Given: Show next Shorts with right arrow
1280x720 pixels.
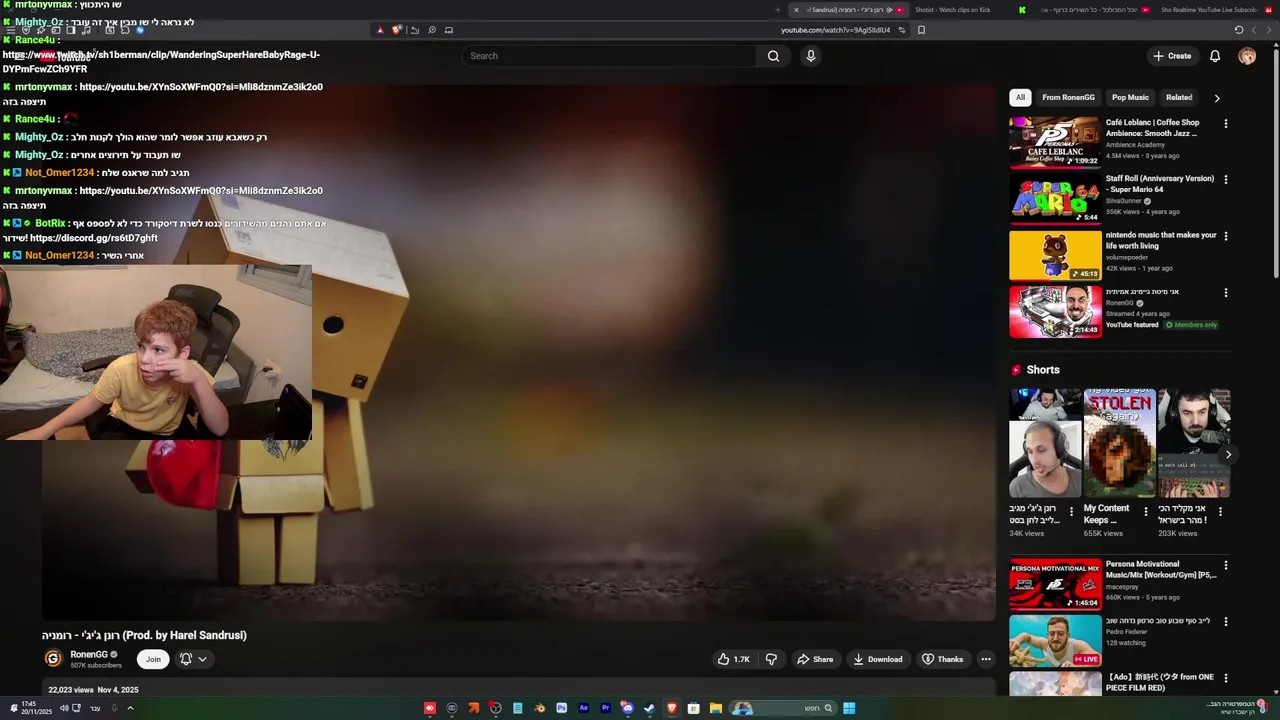Looking at the screenshot, I should [x=1228, y=455].
